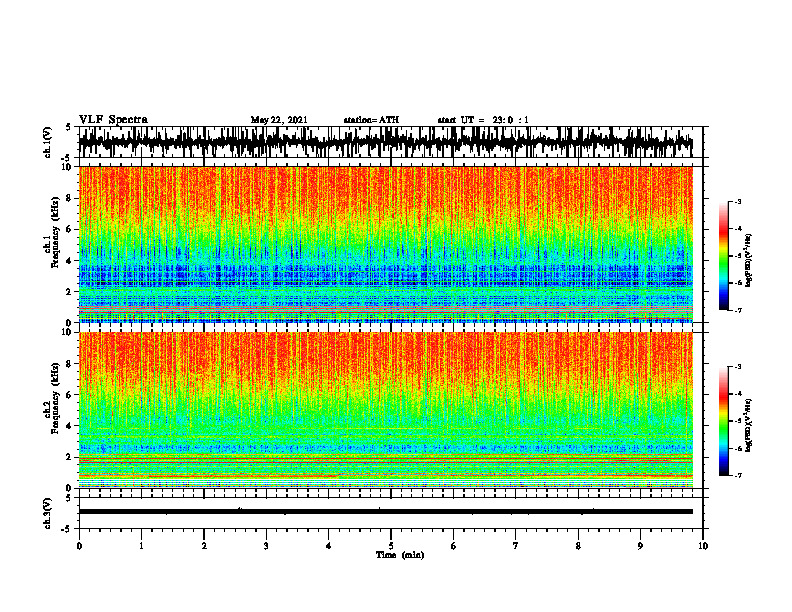Image resolution: width=792 pixels, height=612 pixels.
Task: Click time axis tick label "10" at right end
Action: [x=703, y=546]
